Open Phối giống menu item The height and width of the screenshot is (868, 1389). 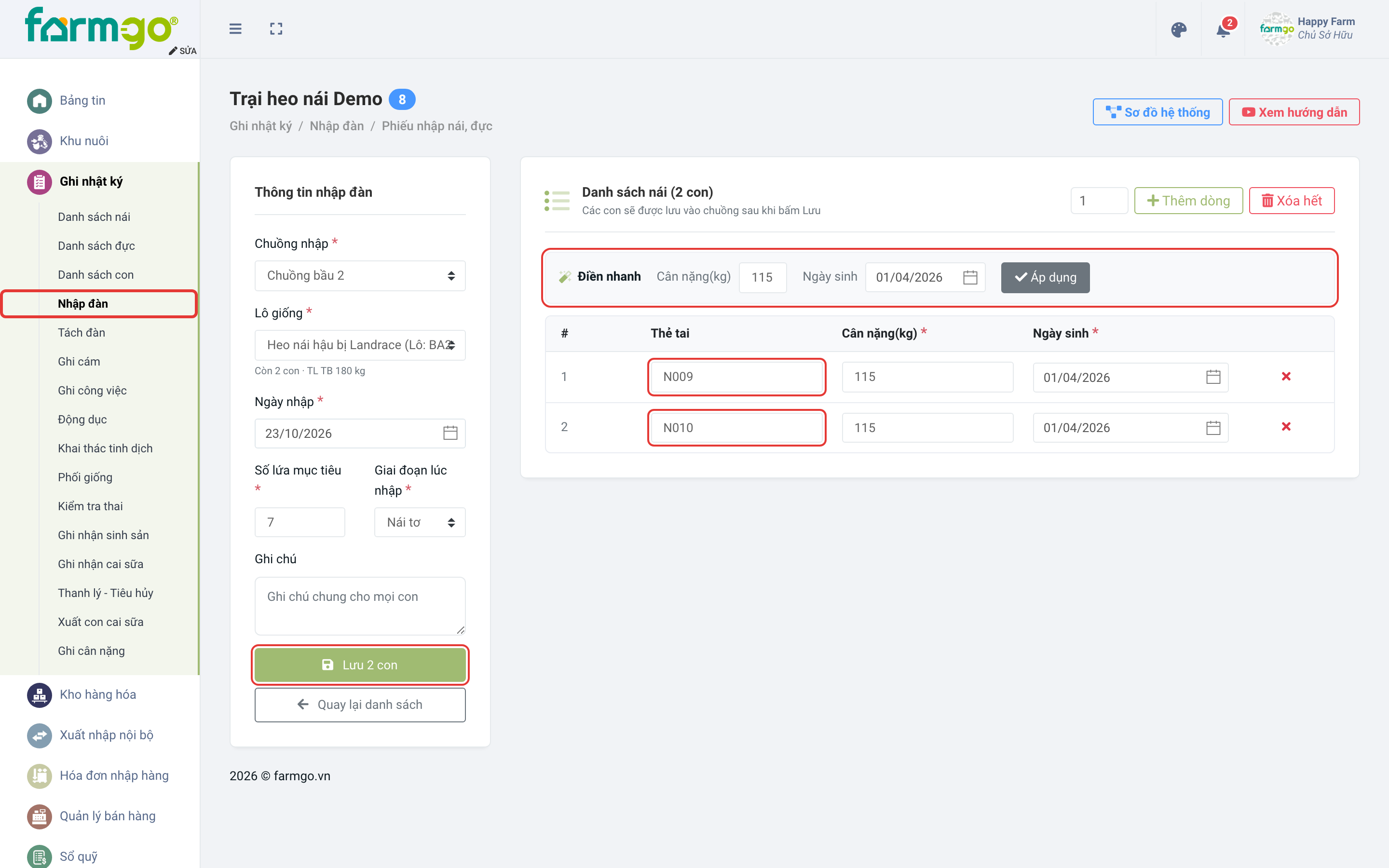tap(85, 477)
